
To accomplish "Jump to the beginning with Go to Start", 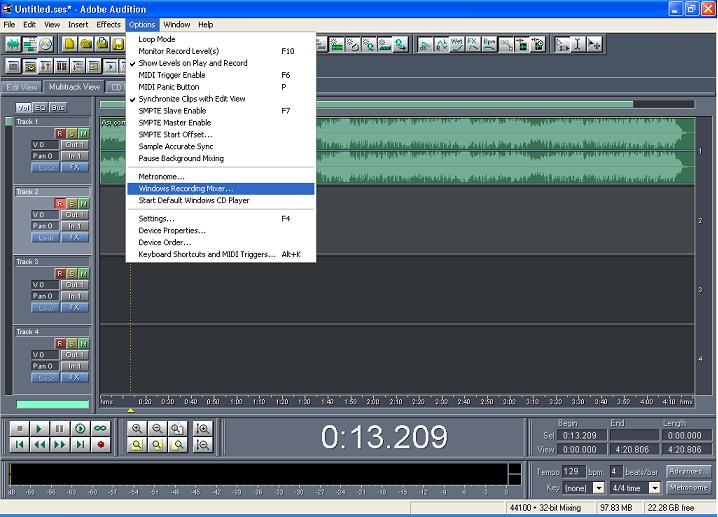I will coord(19,444).
